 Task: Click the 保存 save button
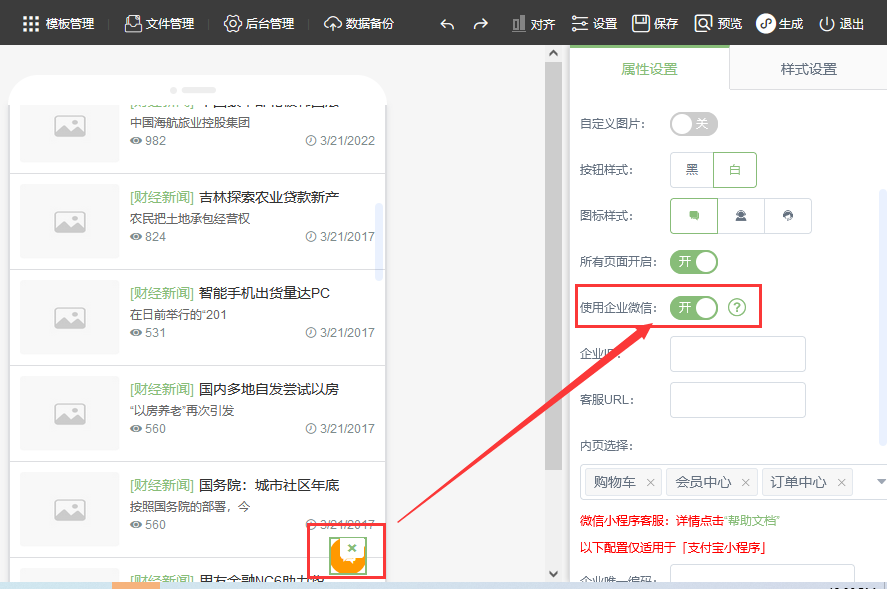pyautogui.click(x=655, y=23)
